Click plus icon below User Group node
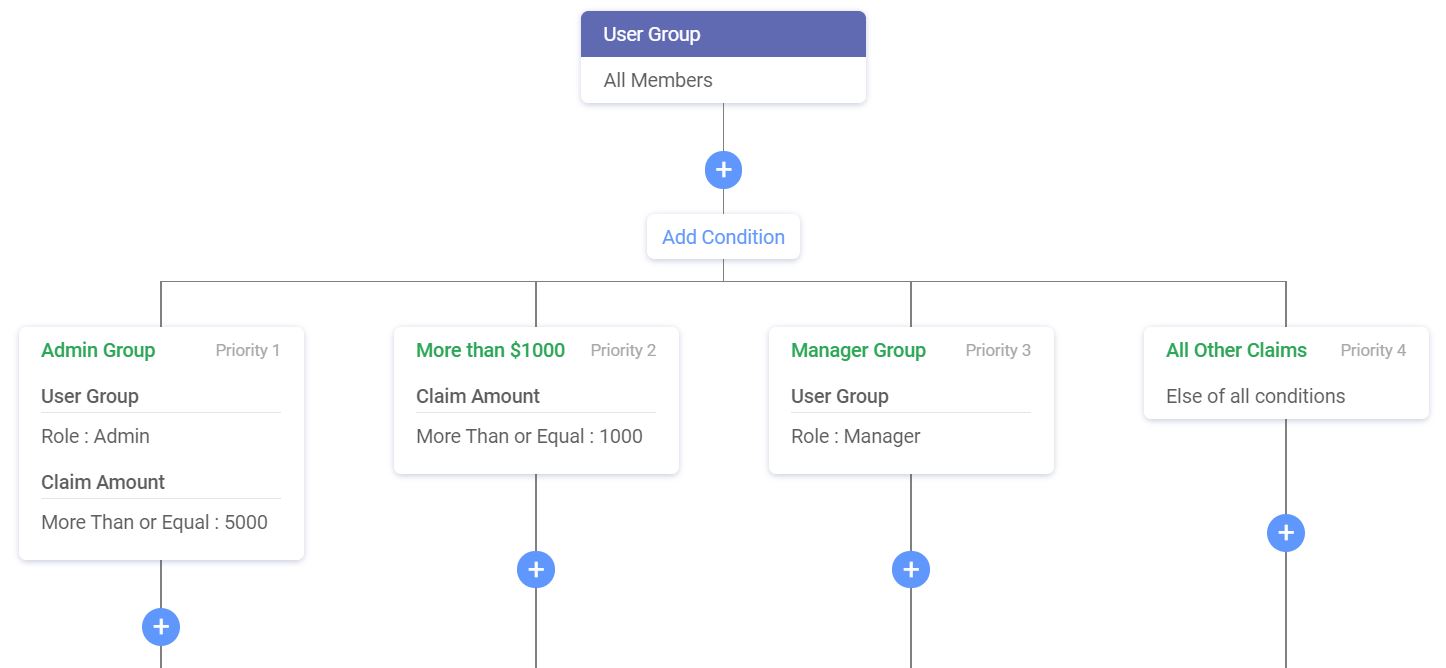The width and height of the screenshot is (1446, 668). [723, 170]
